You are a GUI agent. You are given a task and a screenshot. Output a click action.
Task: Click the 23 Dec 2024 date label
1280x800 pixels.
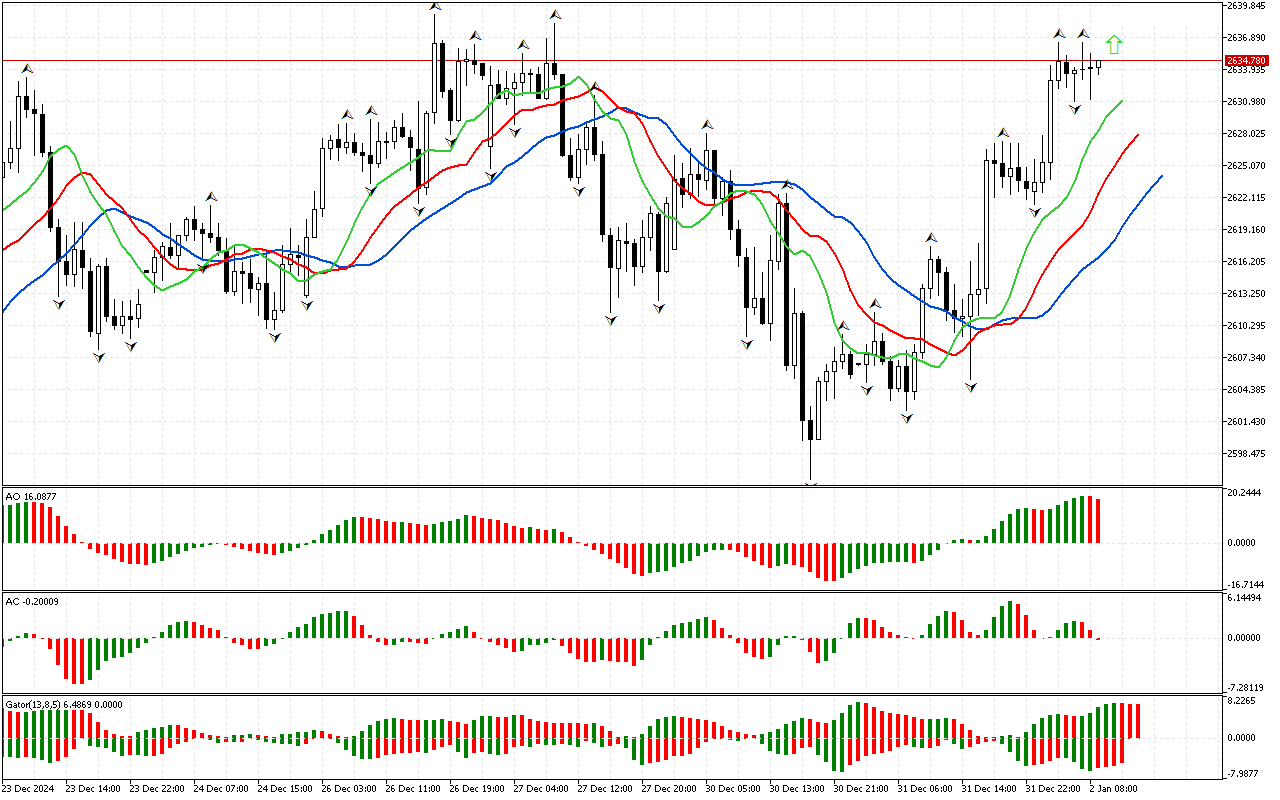click(x=29, y=789)
